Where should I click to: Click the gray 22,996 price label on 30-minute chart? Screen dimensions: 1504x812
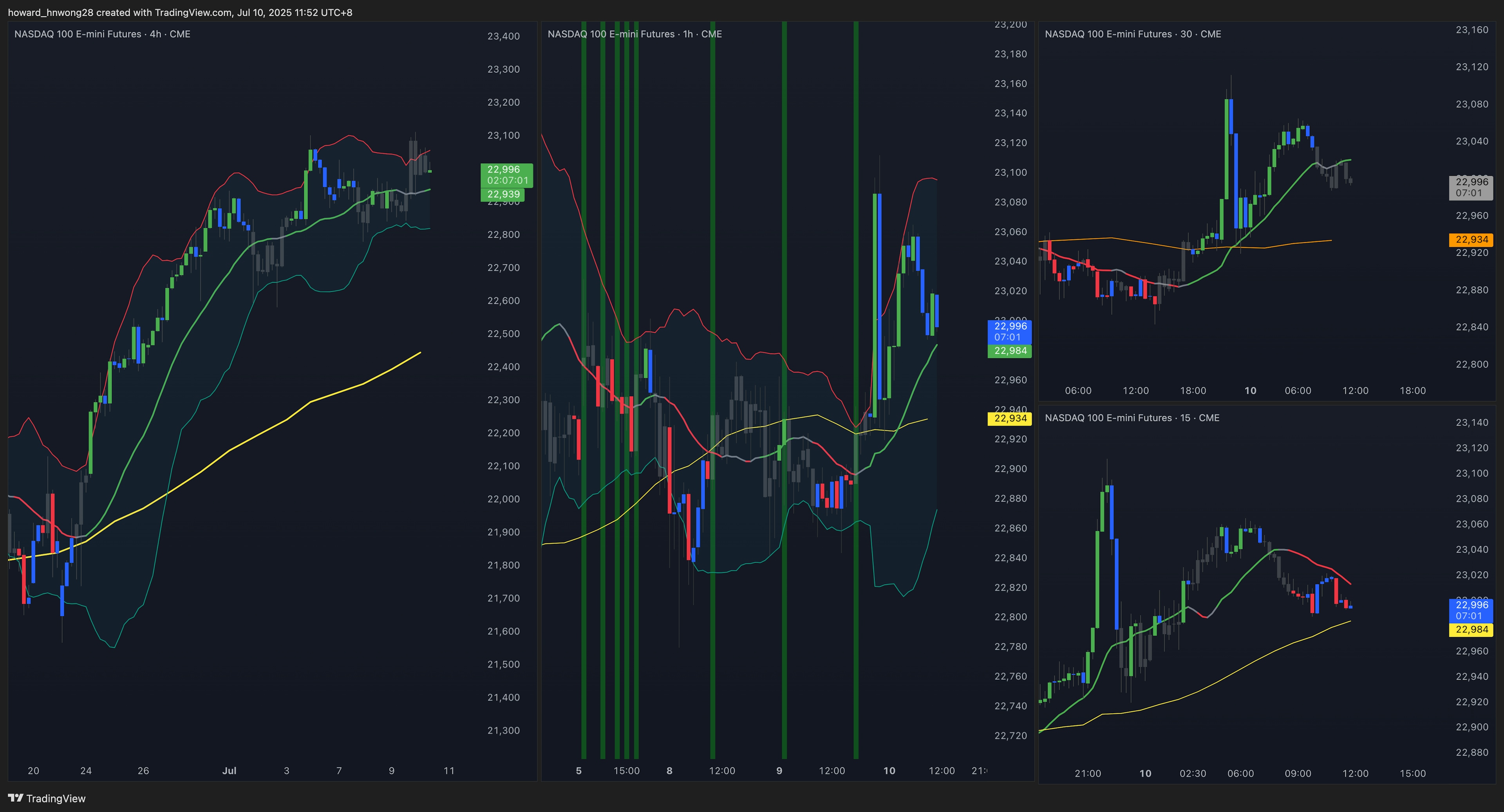(x=1471, y=188)
